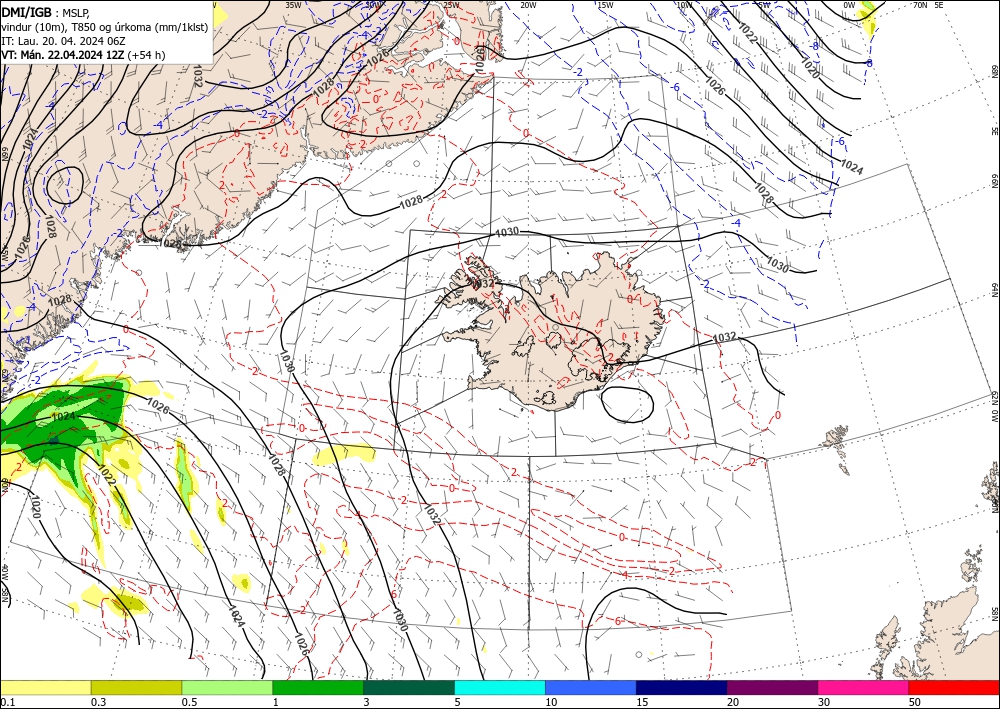Image resolution: width=1000 pixels, height=709 pixels.
Task: Pick the blue 10 to 15 mm legend swatch
Action: (x=591, y=687)
